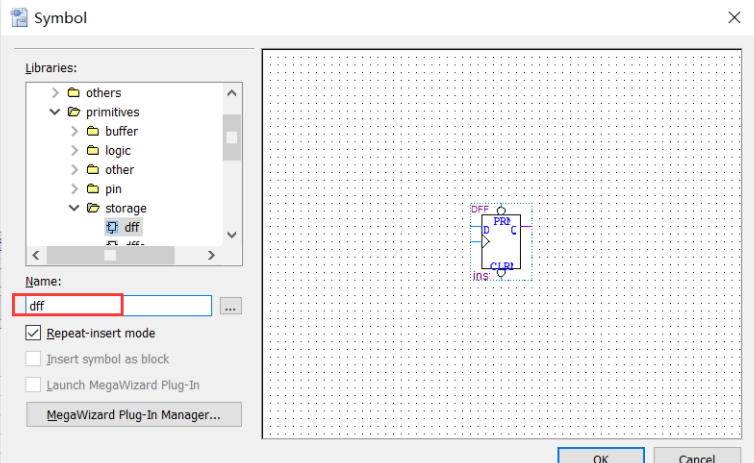
Task: Toggle the Insert symbol as block checkbox
Action: coord(33,359)
